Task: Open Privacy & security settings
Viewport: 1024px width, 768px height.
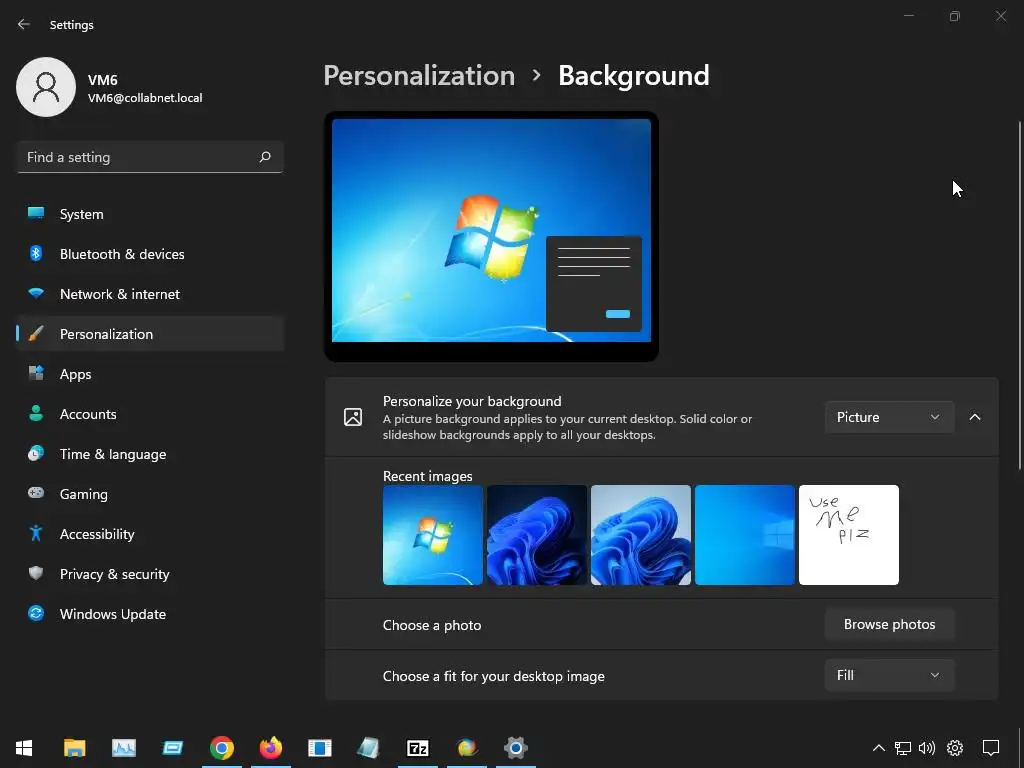Action: pos(150,574)
